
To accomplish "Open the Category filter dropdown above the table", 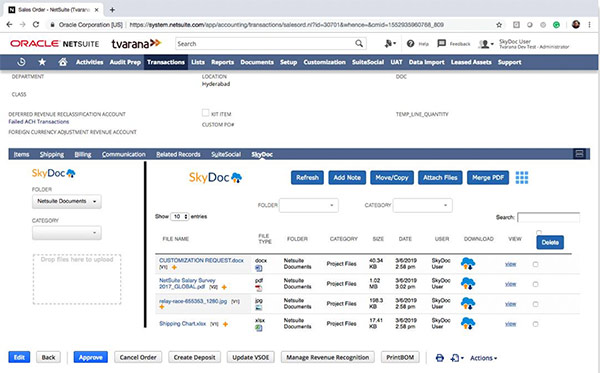I will 422,205.
